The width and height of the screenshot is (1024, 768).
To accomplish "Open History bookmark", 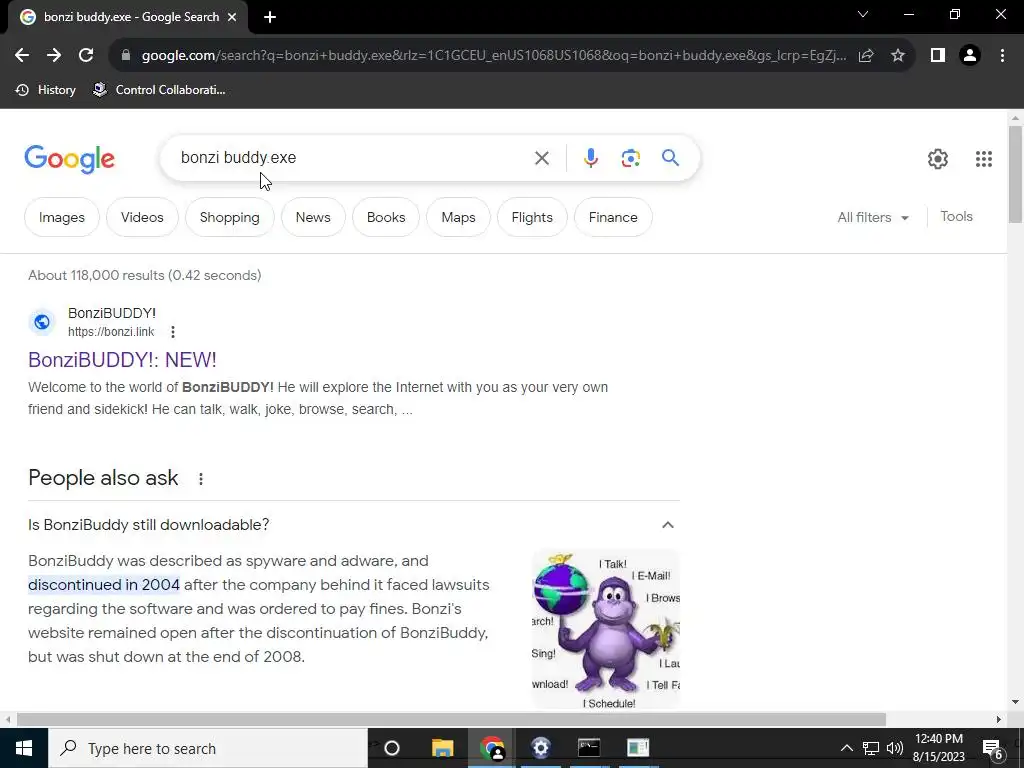I will tap(46, 90).
